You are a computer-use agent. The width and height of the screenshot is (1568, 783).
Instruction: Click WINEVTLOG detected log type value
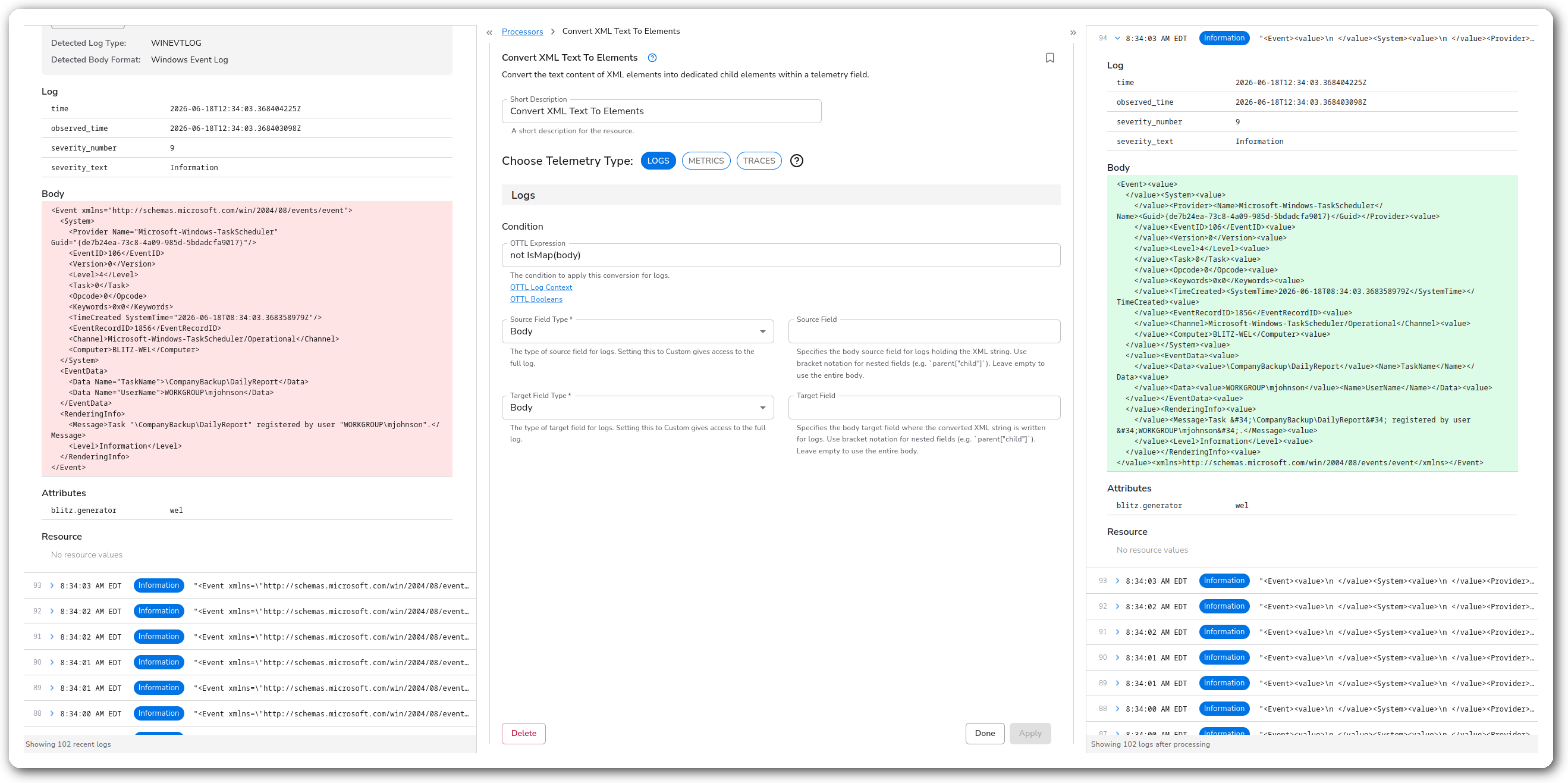pos(176,43)
